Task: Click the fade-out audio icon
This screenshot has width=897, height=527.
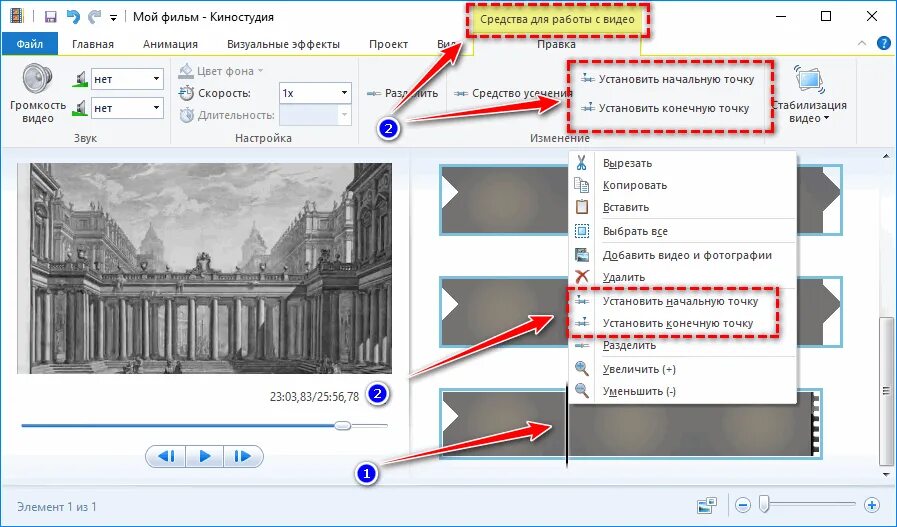Action: pyautogui.click(x=81, y=108)
